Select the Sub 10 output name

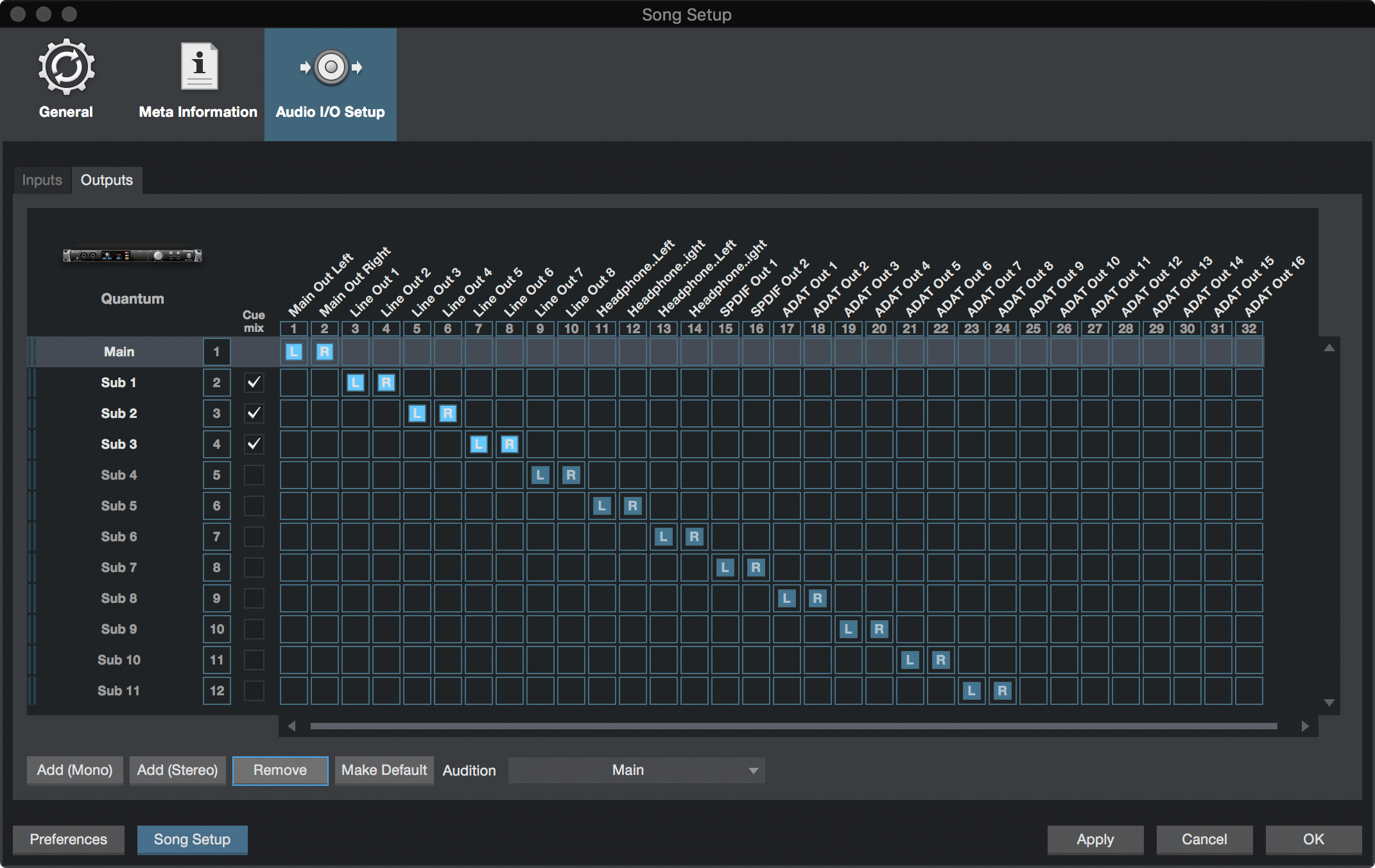[119, 660]
